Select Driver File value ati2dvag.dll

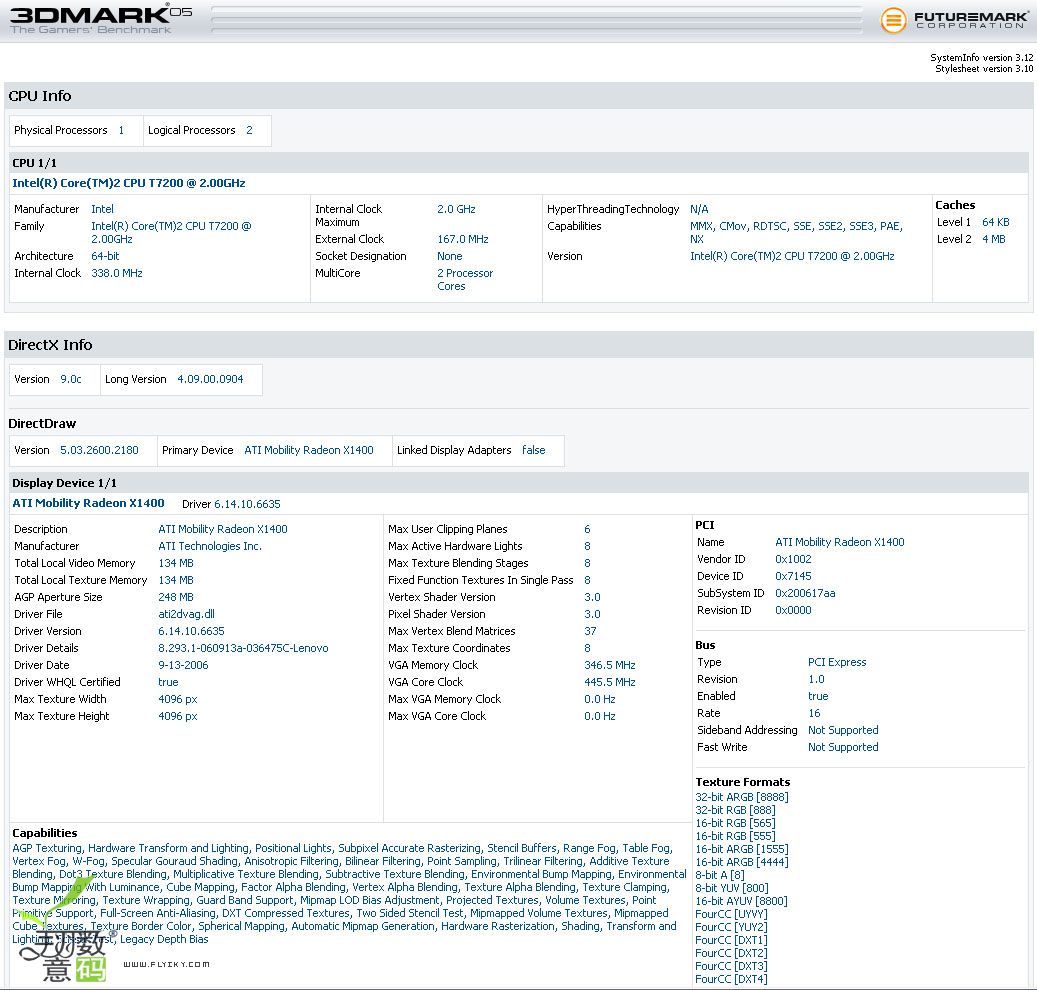tap(187, 614)
